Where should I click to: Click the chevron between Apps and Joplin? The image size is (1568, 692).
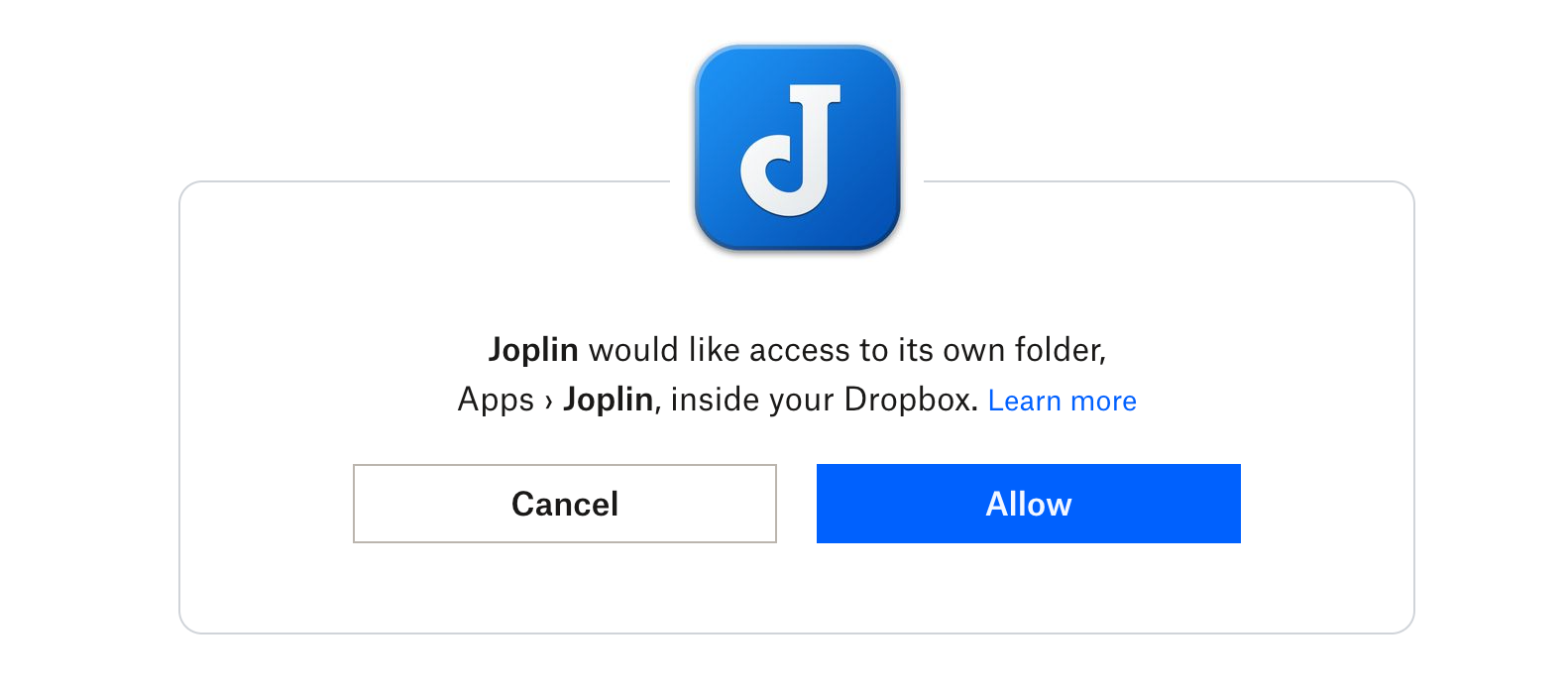[x=548, y=403]
